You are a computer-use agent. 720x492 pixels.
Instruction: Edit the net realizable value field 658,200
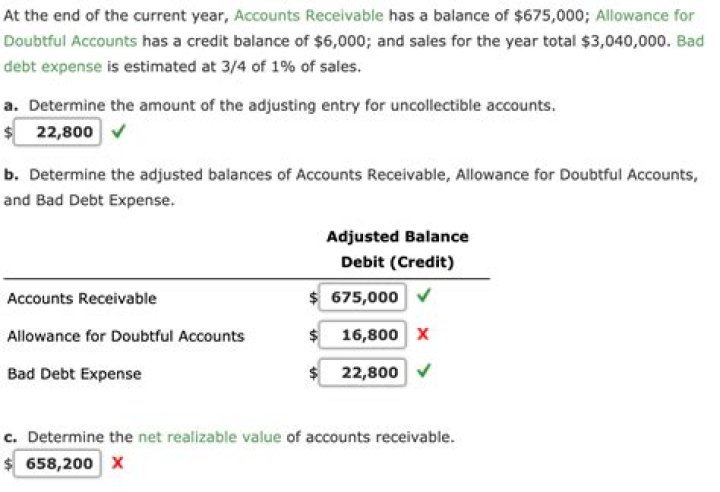pos(57,463)
